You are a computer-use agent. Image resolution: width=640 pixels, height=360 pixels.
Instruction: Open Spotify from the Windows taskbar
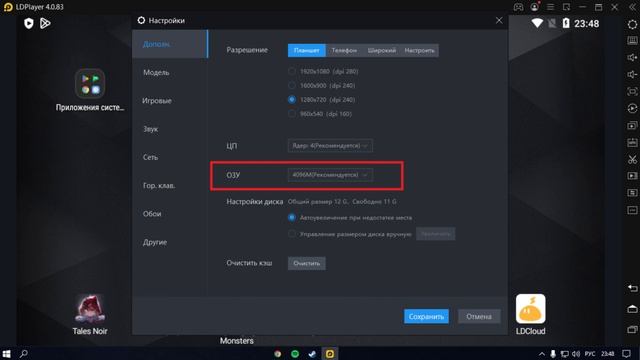coord(295,354)
